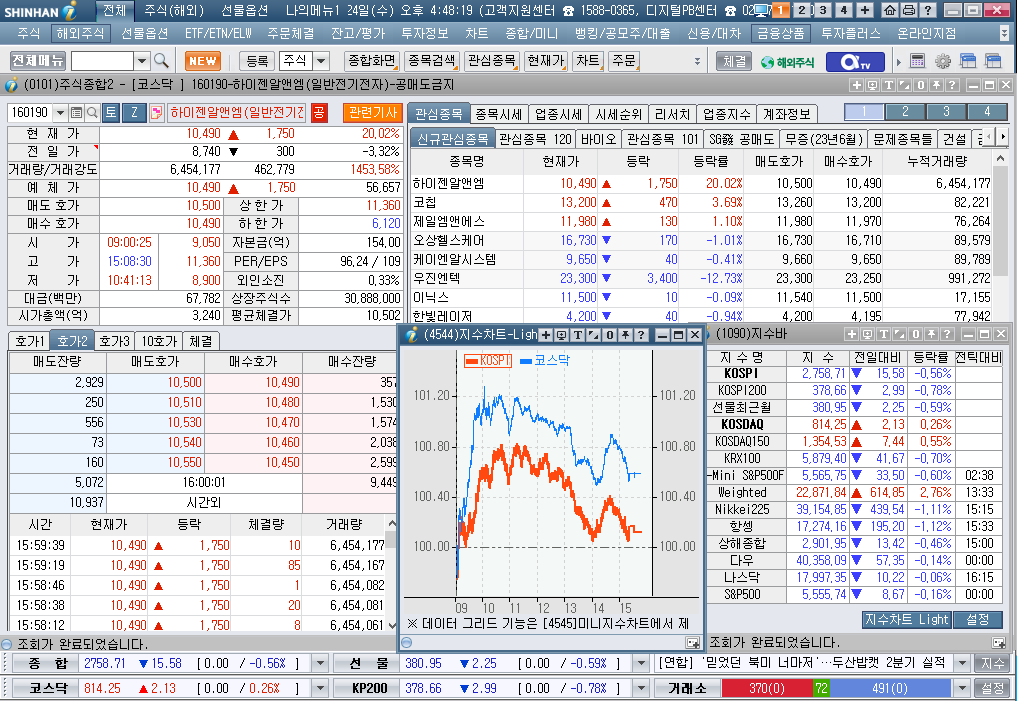
Task: Open dropdown beside 선물 380.95 ticker
Action: pos(641,663)
